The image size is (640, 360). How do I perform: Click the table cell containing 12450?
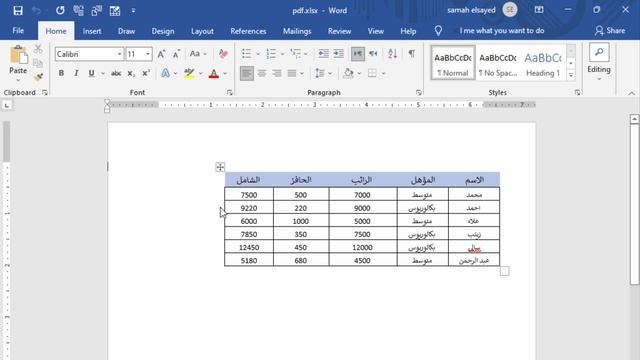pos(249,247)
